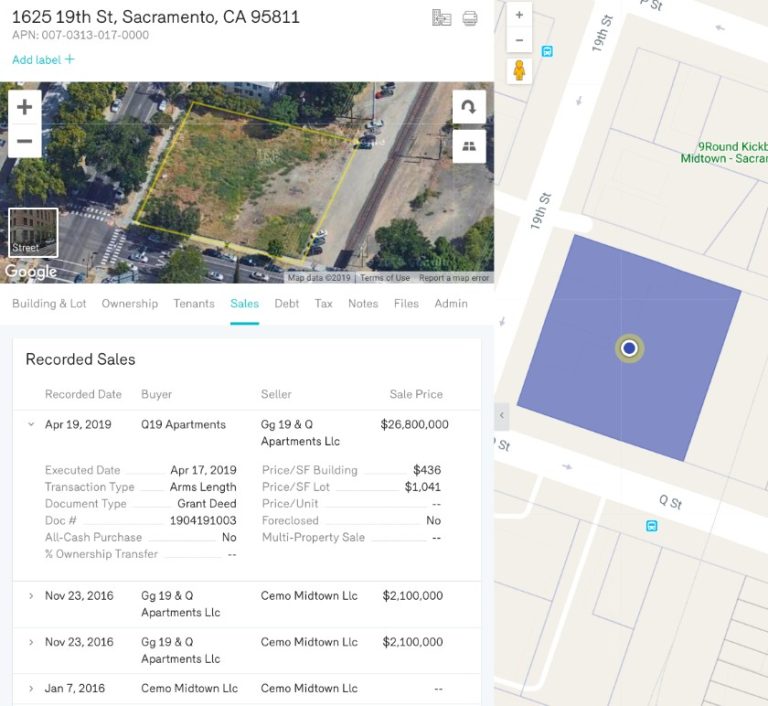This screenshot has width=768, height=706.
Task: Click the Arms Length transaction type value
Action: coord(203,487)
